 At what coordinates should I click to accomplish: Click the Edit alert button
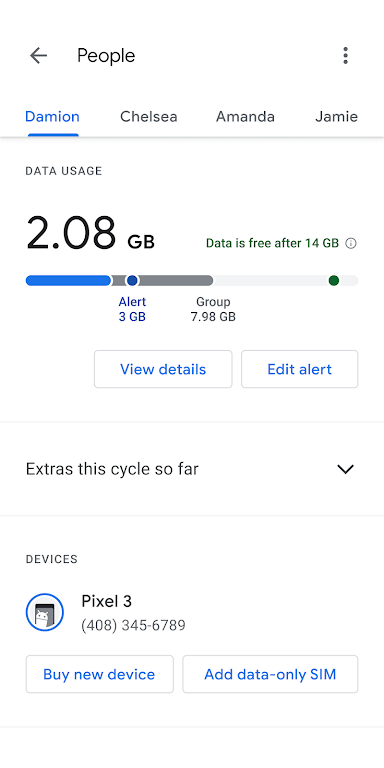click(299, 369)
